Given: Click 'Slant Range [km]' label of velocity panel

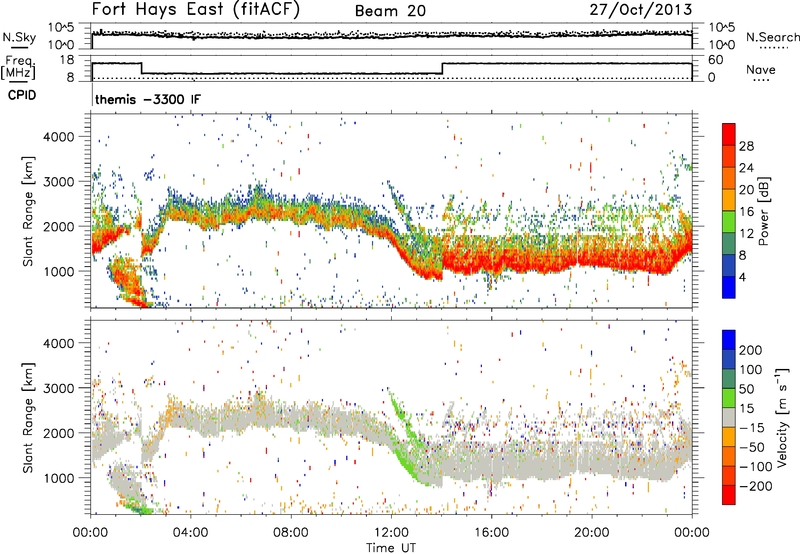Looking at the screenshot, I should (28, 418).
